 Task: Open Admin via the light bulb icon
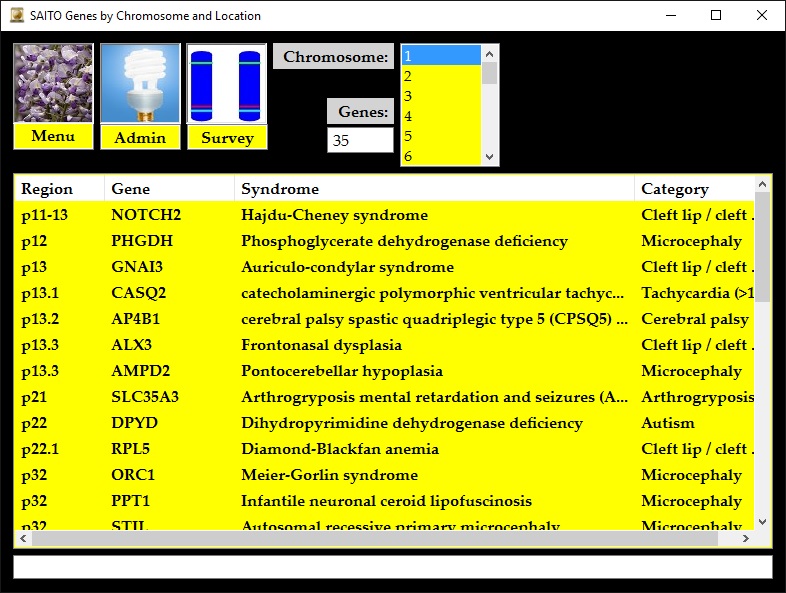pyautogui.click(x=140, y=84)
